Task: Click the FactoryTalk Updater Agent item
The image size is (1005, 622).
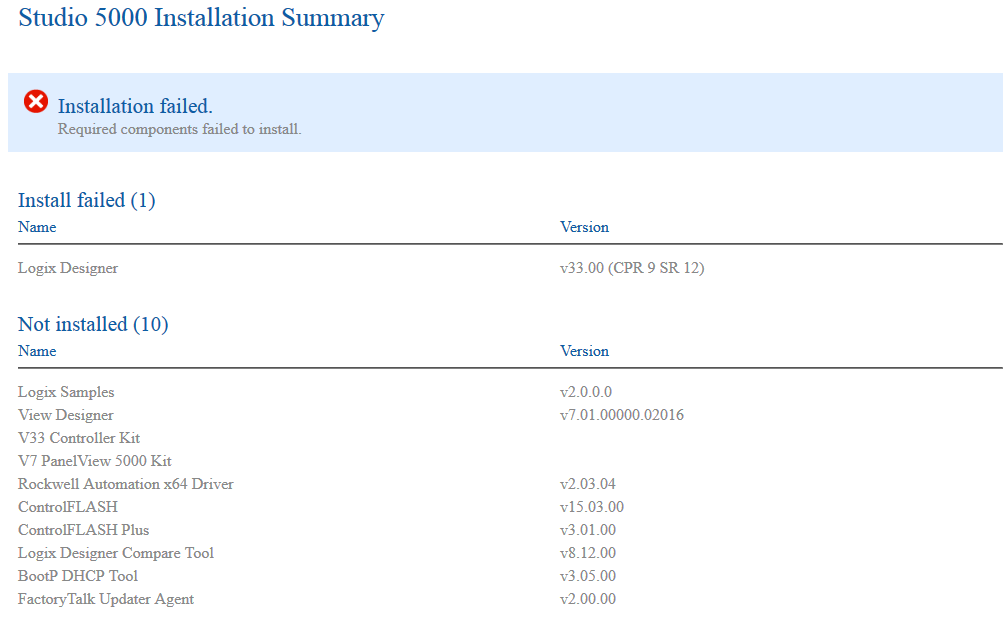Action: click(106, 599)
